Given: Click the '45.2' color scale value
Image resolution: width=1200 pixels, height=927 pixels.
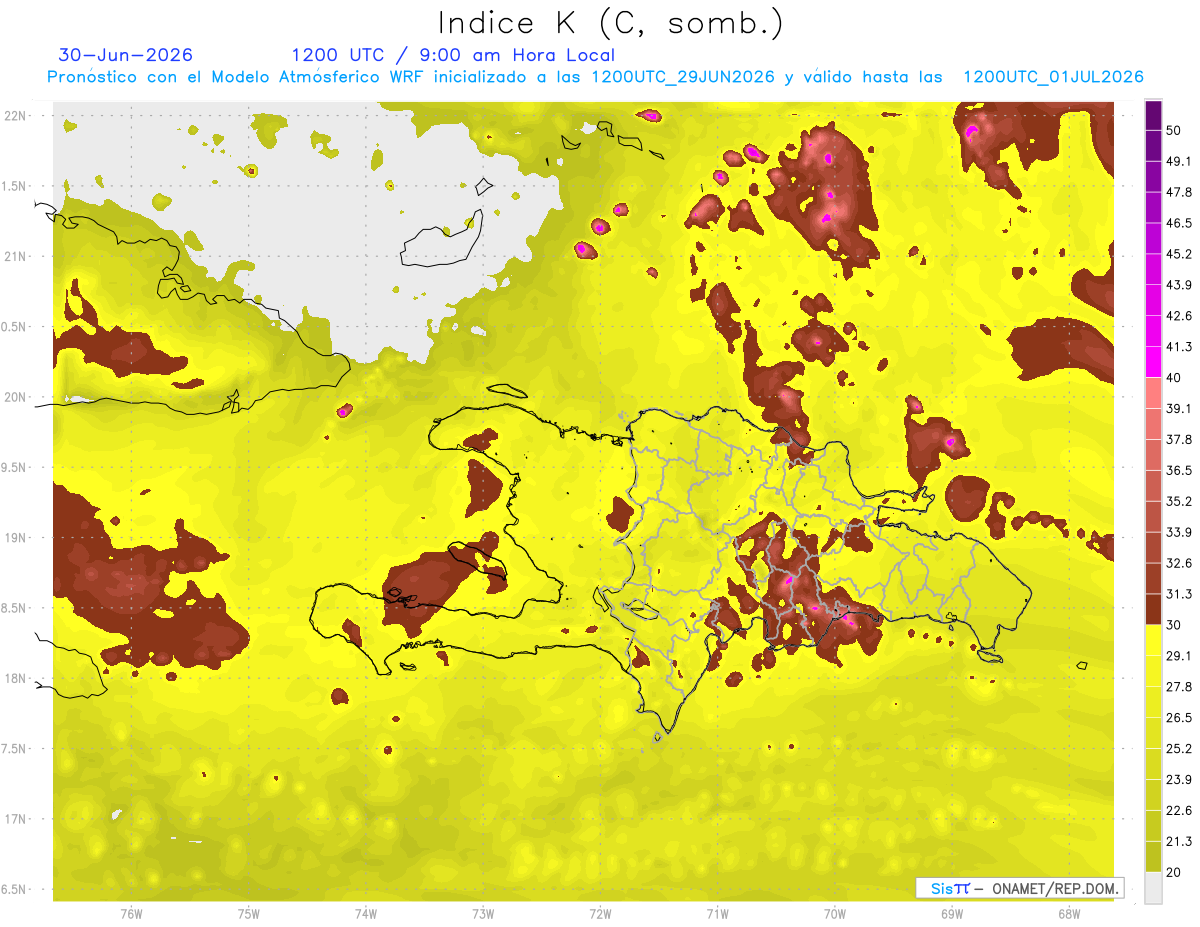Looking at the screenshot, I should tap(1179, 254).
